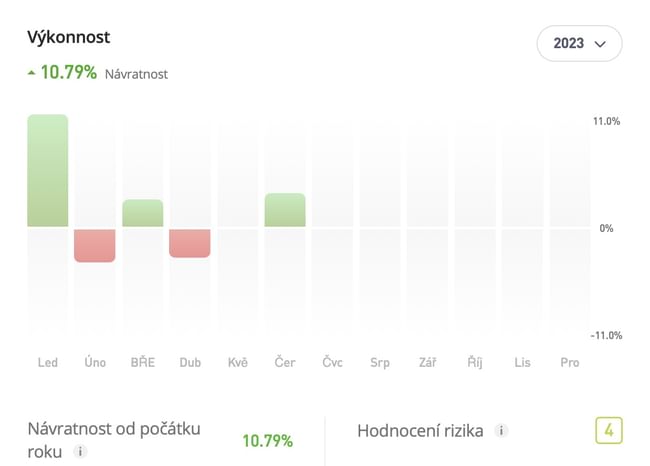Click the year-to-date 10.79% value

pyautogui.click(x=267, y=441)
